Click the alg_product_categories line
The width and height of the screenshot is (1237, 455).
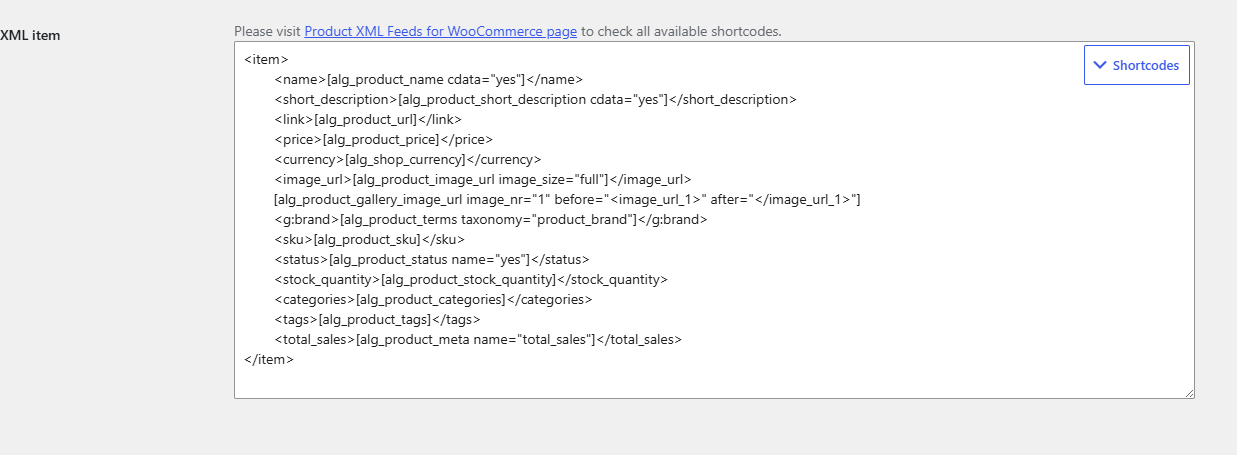(433, 300)
